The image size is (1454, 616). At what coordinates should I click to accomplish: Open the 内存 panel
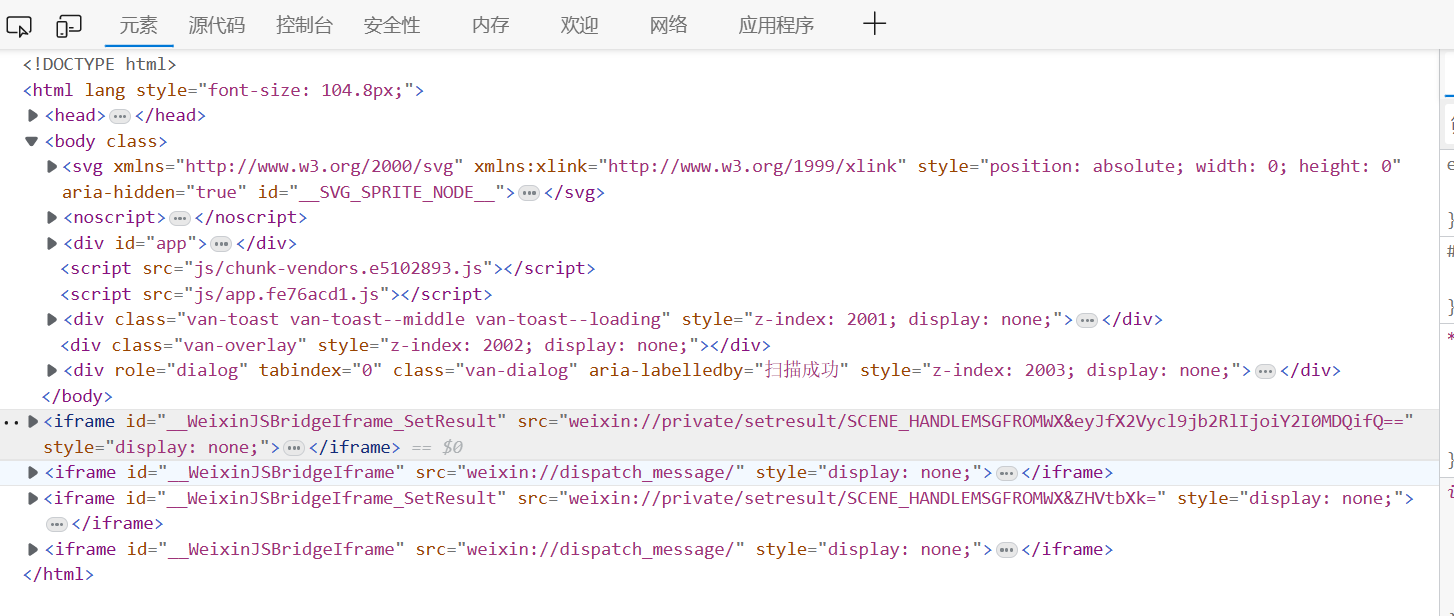[x=489, y=25]
